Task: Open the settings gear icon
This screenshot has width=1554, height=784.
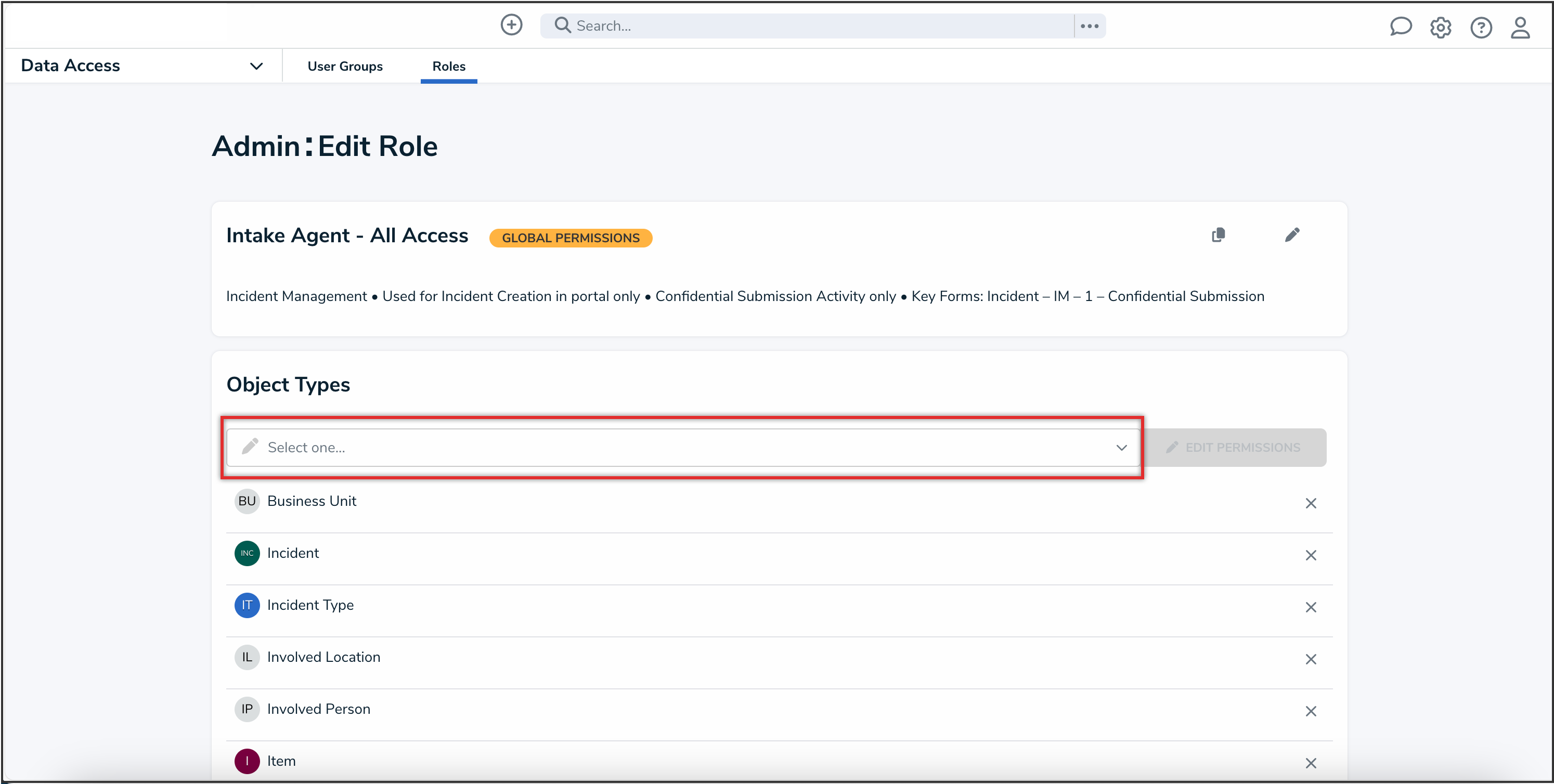Action: [x=1440, y=27]
